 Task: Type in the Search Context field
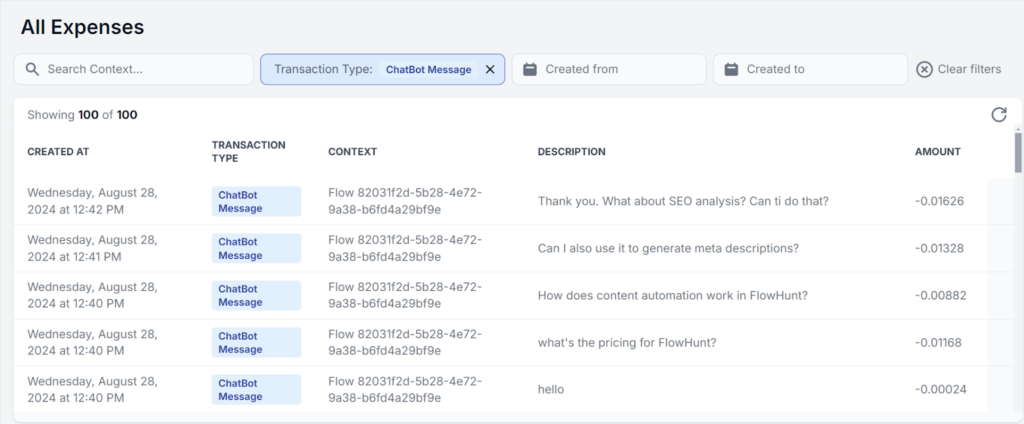tap(145, 70)
